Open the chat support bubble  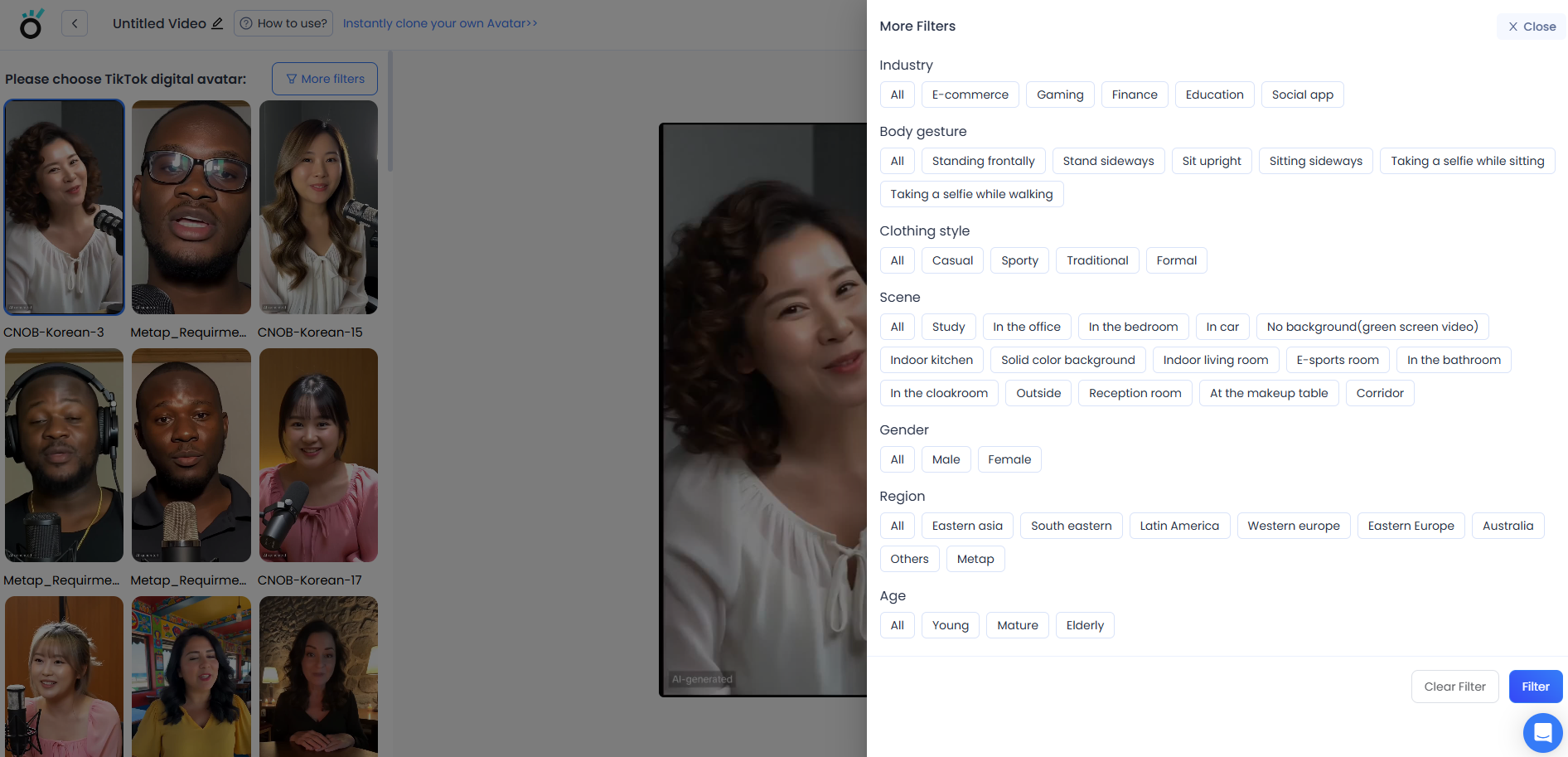coord(1542,733)
